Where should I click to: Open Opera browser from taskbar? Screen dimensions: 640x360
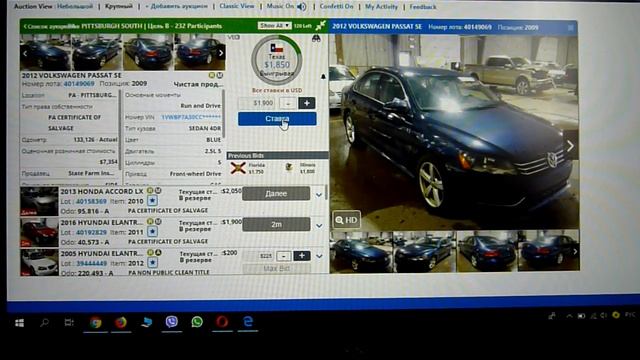pos(222,322)
